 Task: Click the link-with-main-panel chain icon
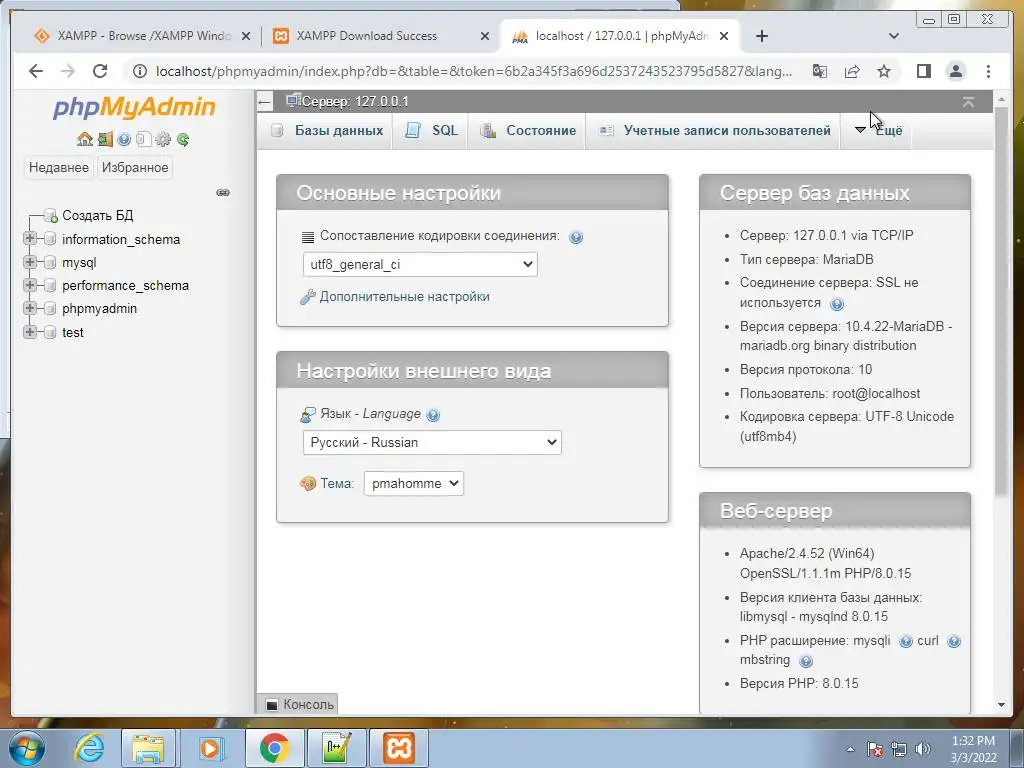[223, 193]
